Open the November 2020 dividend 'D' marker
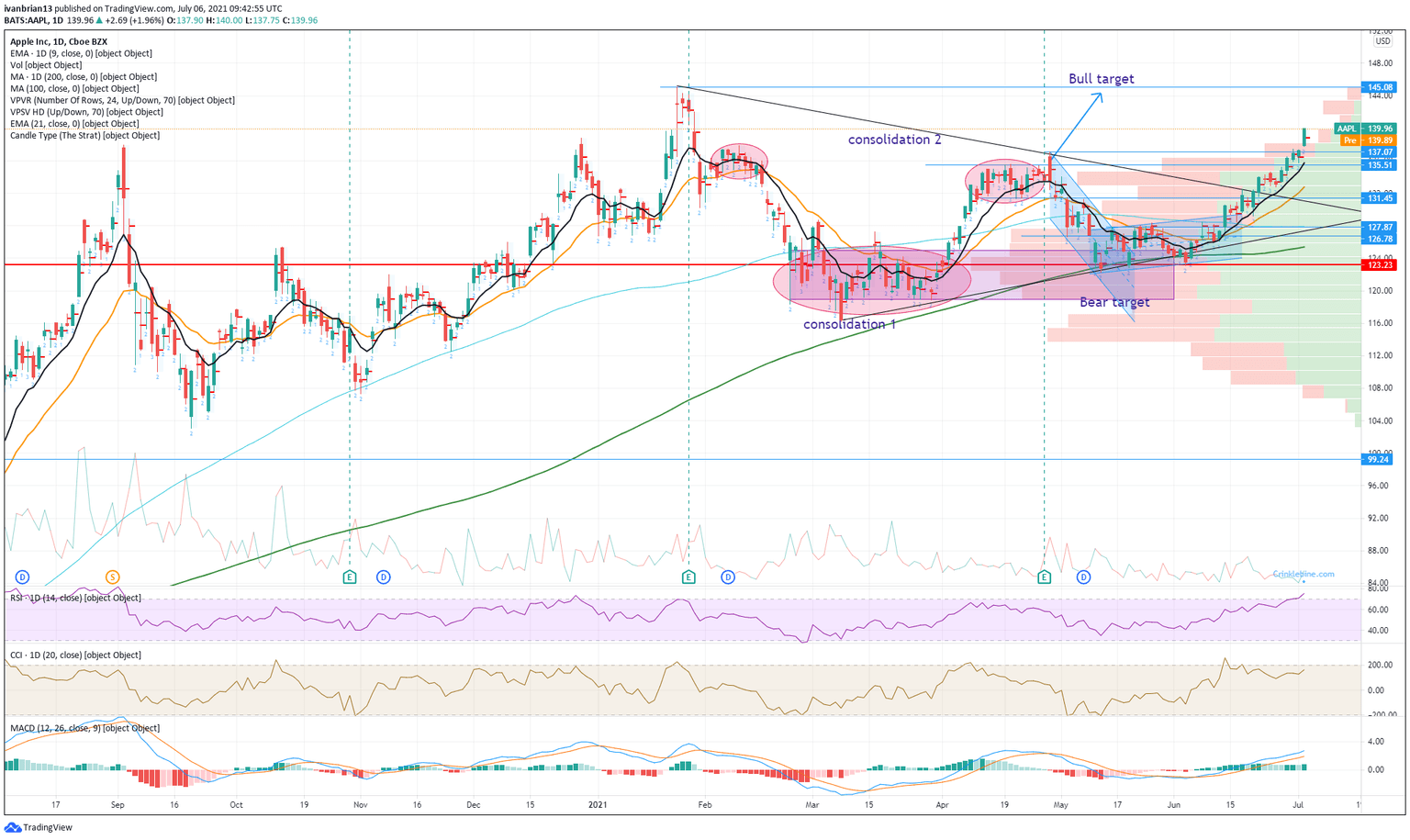The width and height of the screenshot is (1410, 840). 383,577
